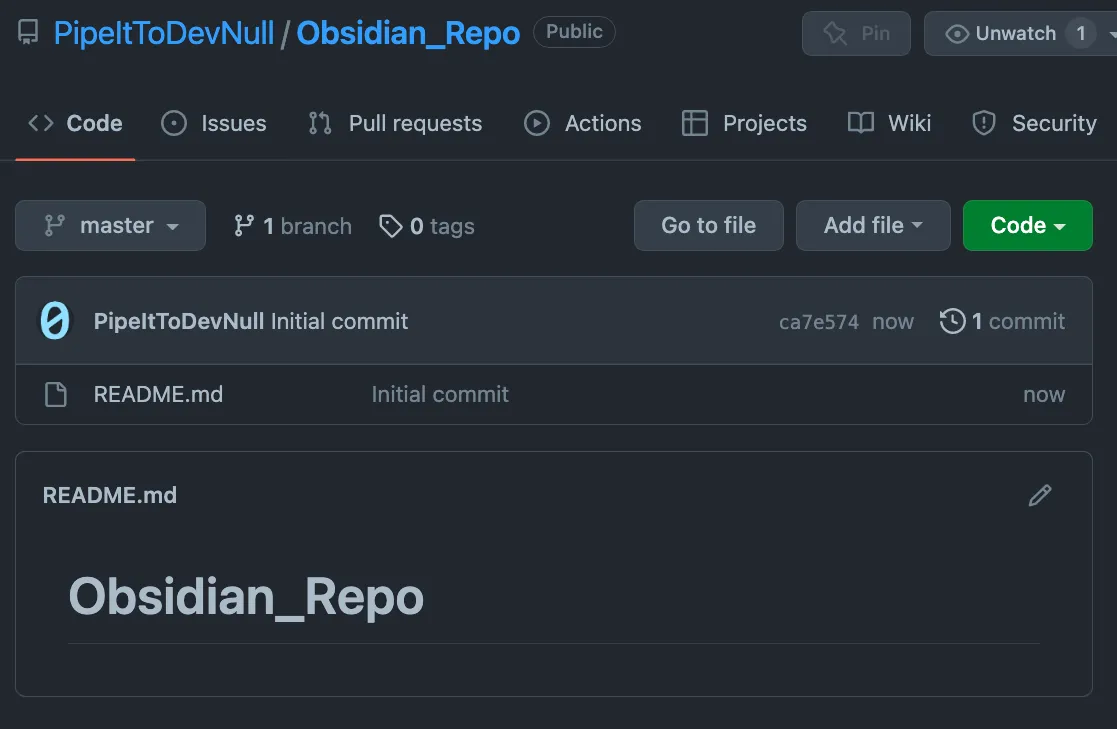The height and width of the screenshot is (729, 1117).
Task: Edit README.md using the pencil icon
Action: click(x=1040, y=495)
